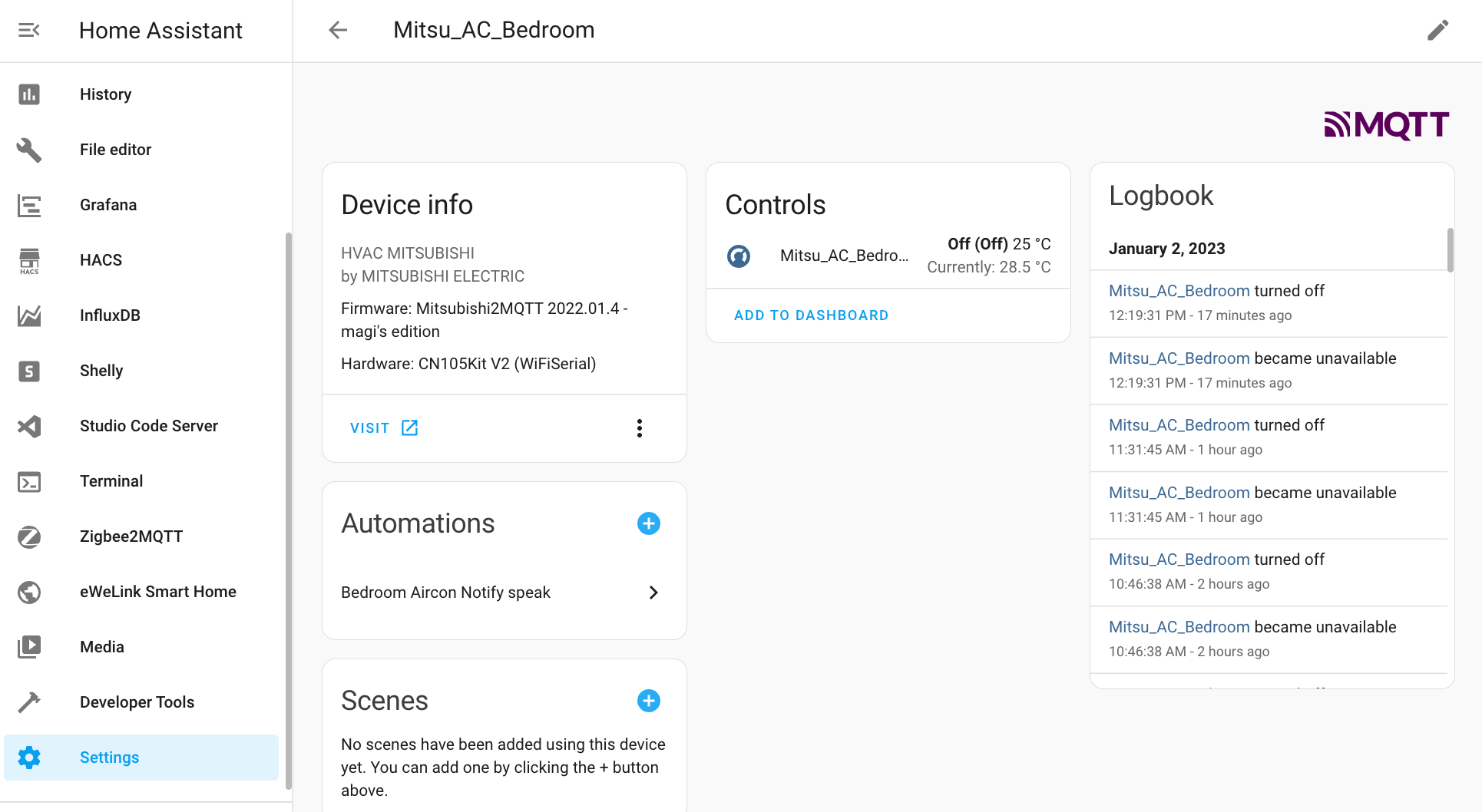Image resolution: width=1482 pixels, height=812 pixels.
Task: Click the pencil edit icon
Action: [1437, 30]
